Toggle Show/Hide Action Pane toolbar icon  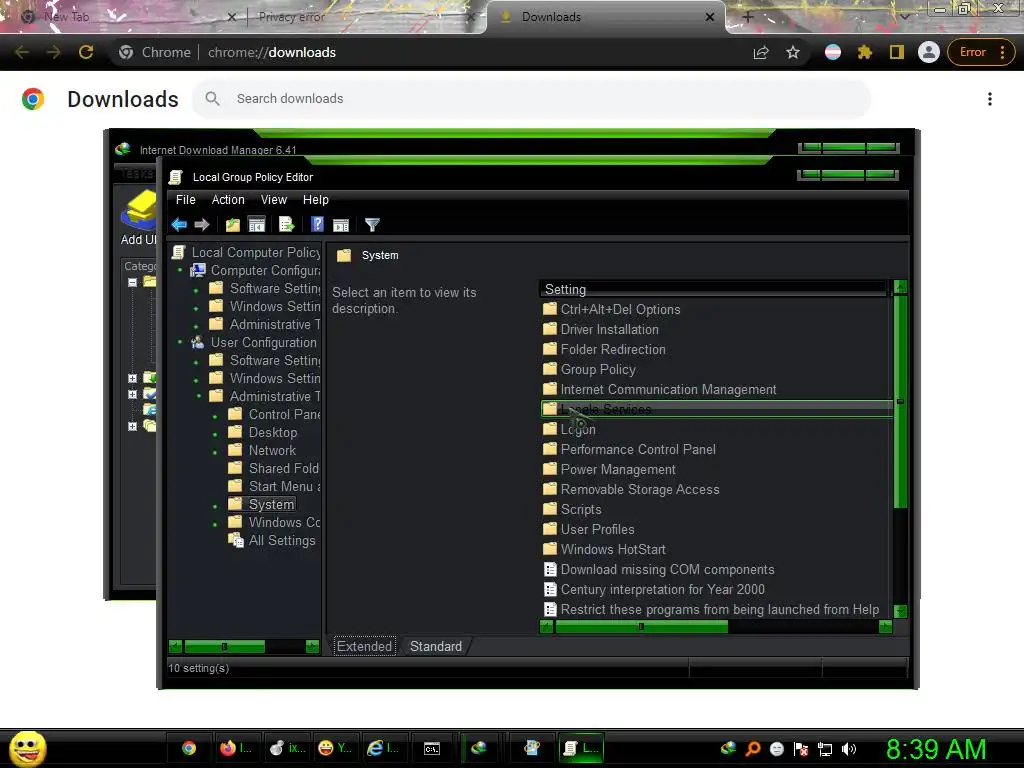tap(341, 225)
